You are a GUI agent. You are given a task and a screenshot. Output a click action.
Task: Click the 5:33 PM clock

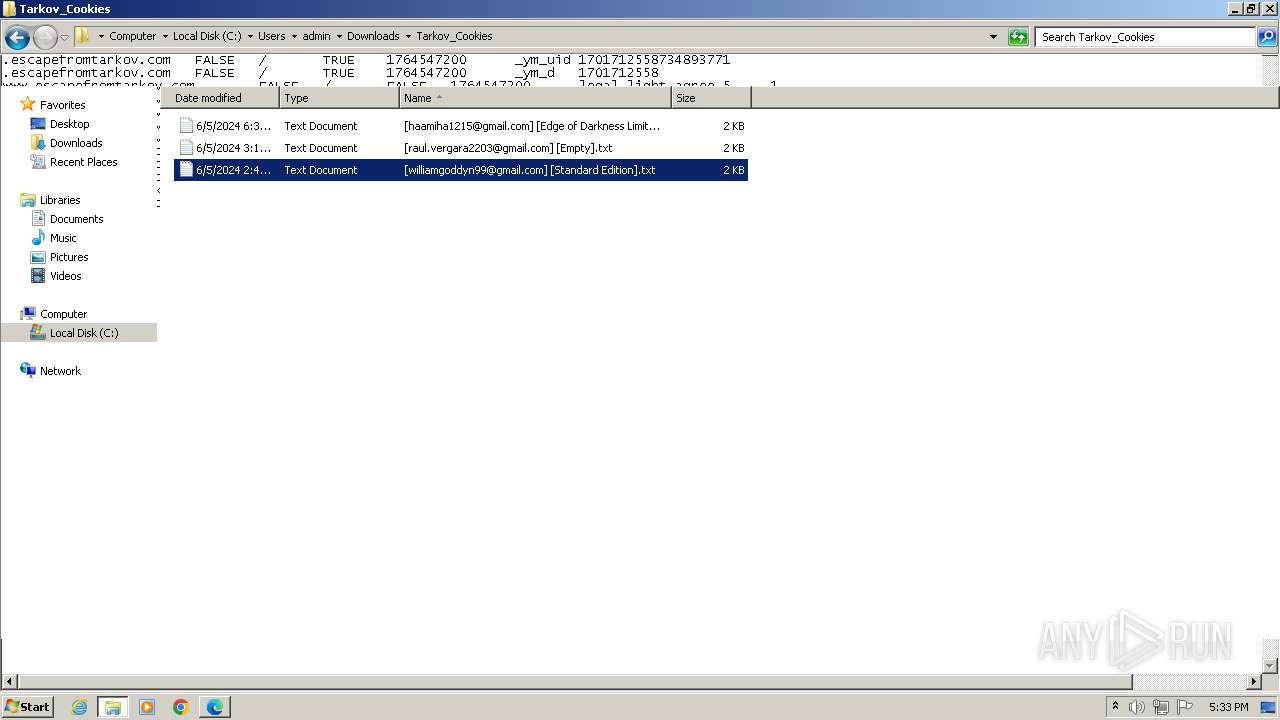(1228, 707)
